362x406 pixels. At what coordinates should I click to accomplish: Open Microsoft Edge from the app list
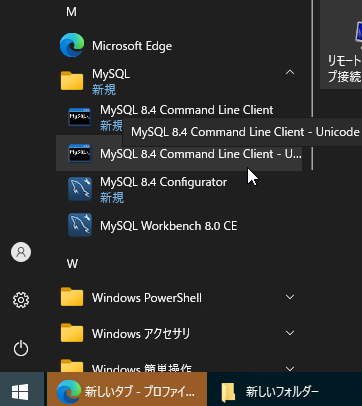click(x=179, y=45)
